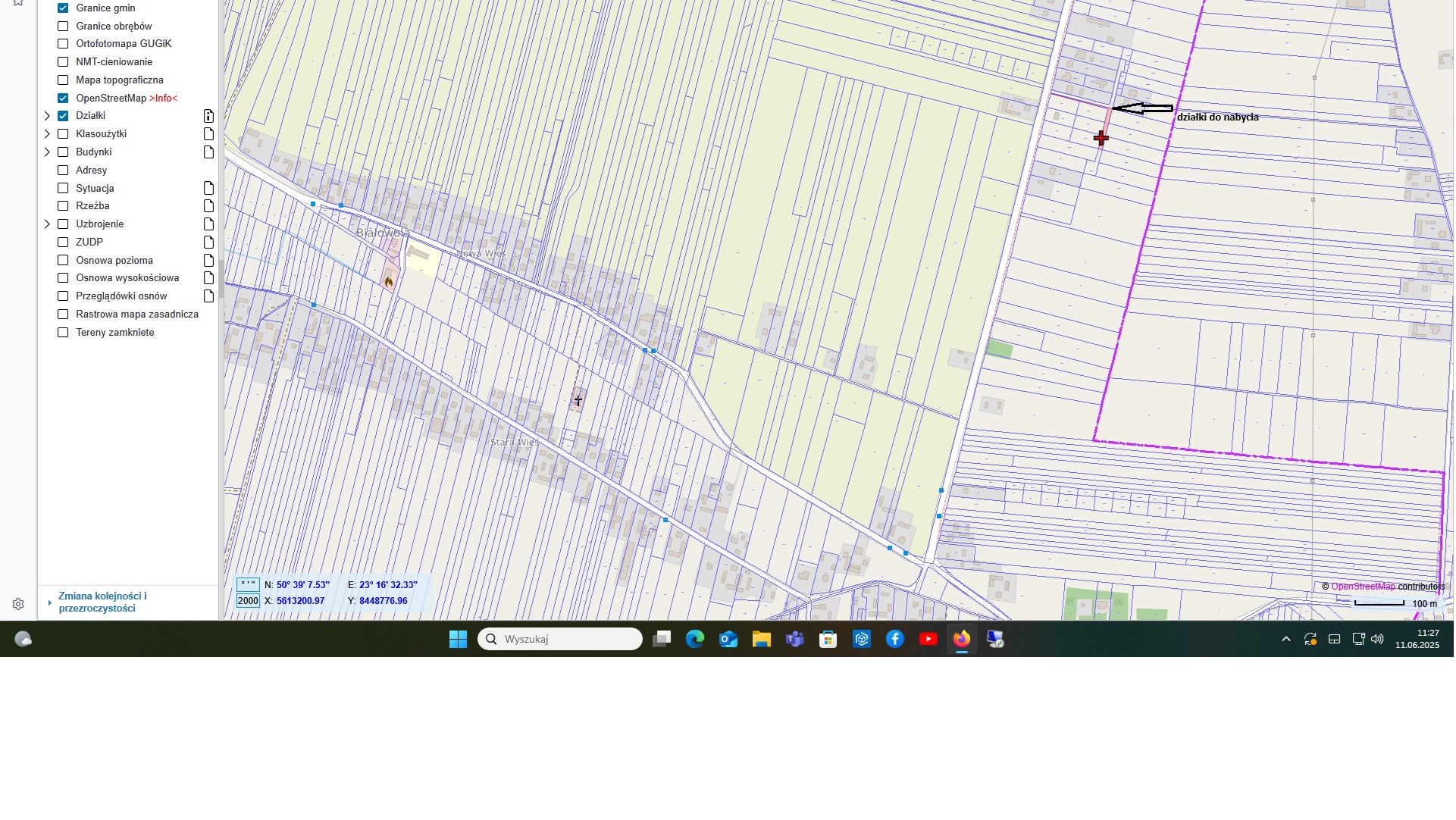
Task: Open the Działki layer info document icon
Action: point(208,116)
